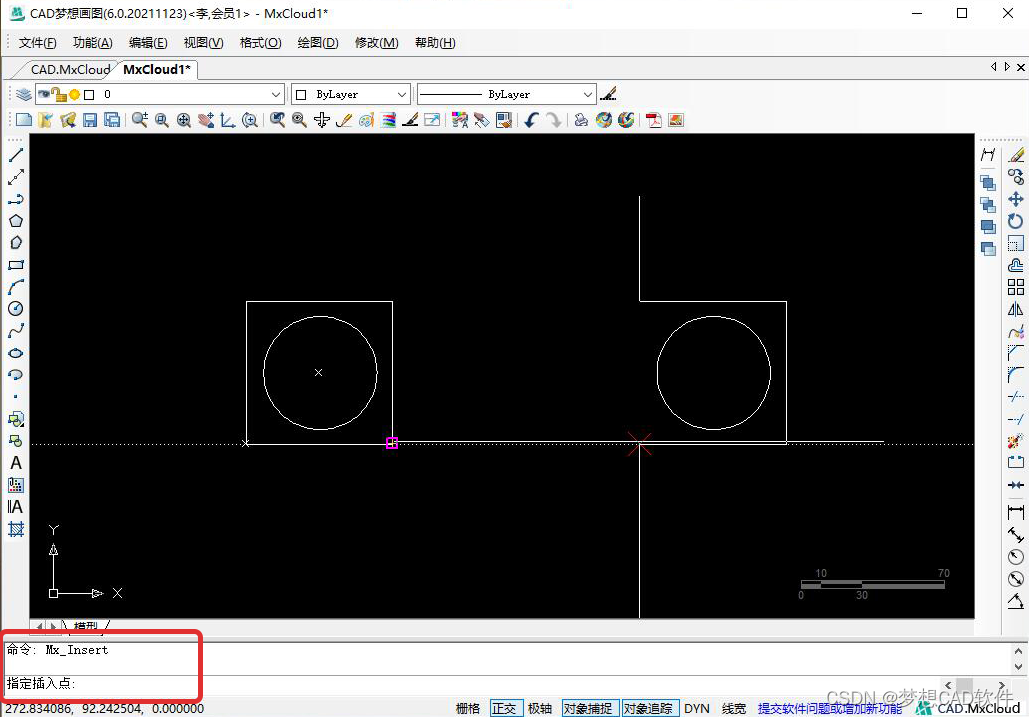Select the Circle drawing tool
1029x717 pixels.
(16, 308)
